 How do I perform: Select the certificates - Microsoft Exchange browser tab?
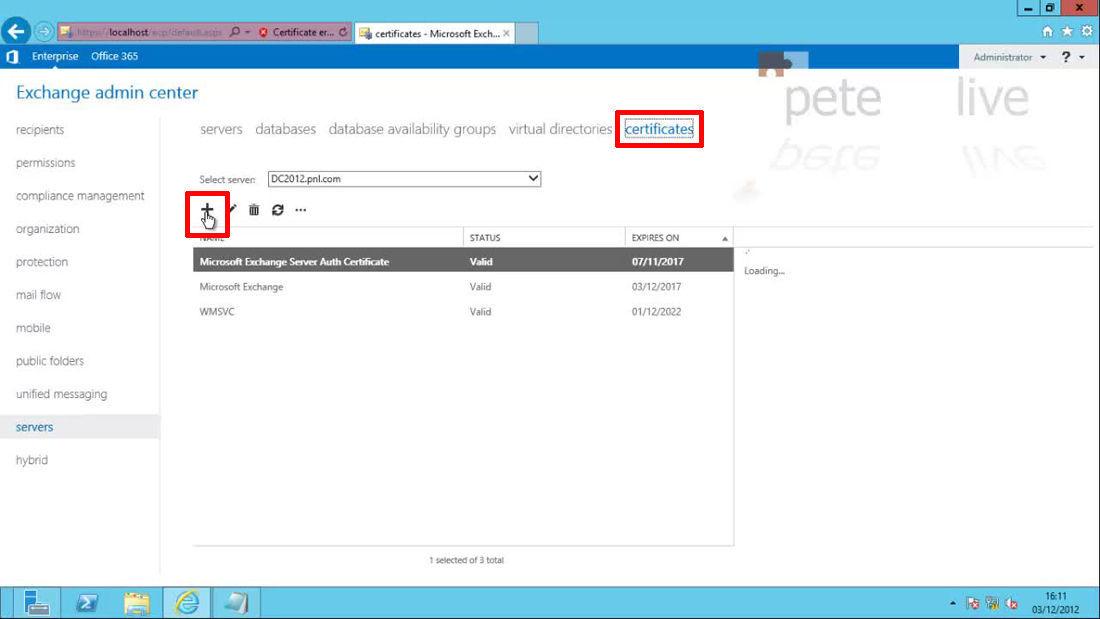click(435, 33)
